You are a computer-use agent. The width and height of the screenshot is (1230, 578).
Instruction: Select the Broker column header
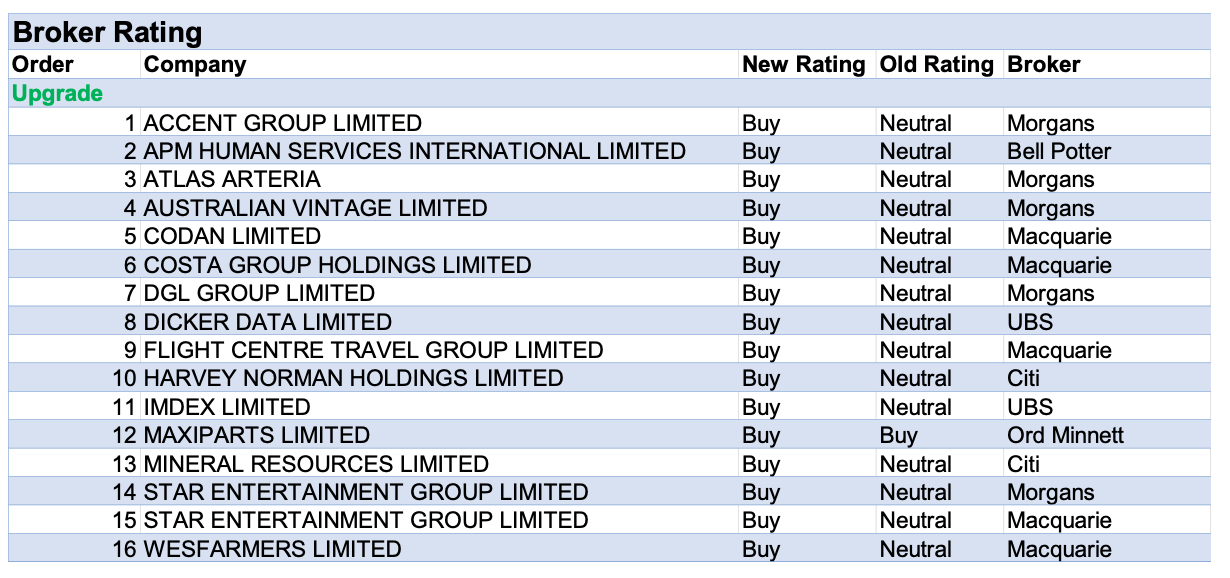click(x=1044, y=65)
